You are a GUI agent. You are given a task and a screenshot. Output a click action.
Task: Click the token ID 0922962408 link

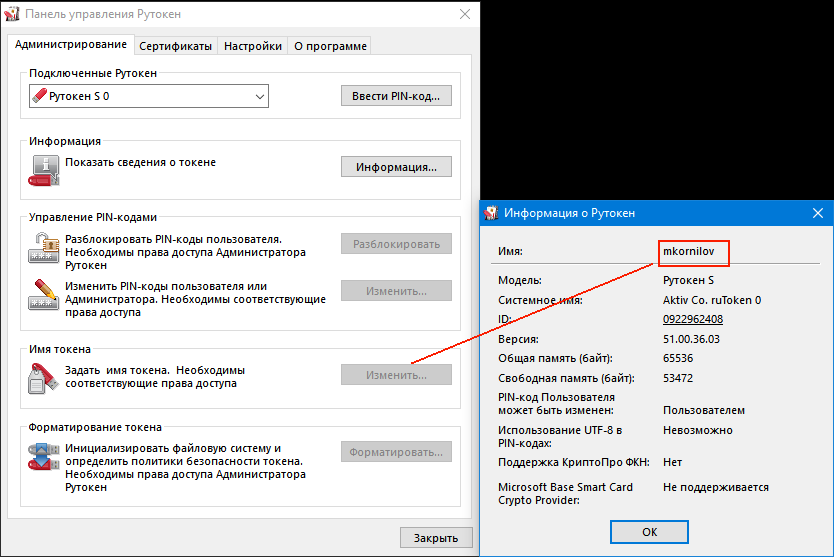692,319
